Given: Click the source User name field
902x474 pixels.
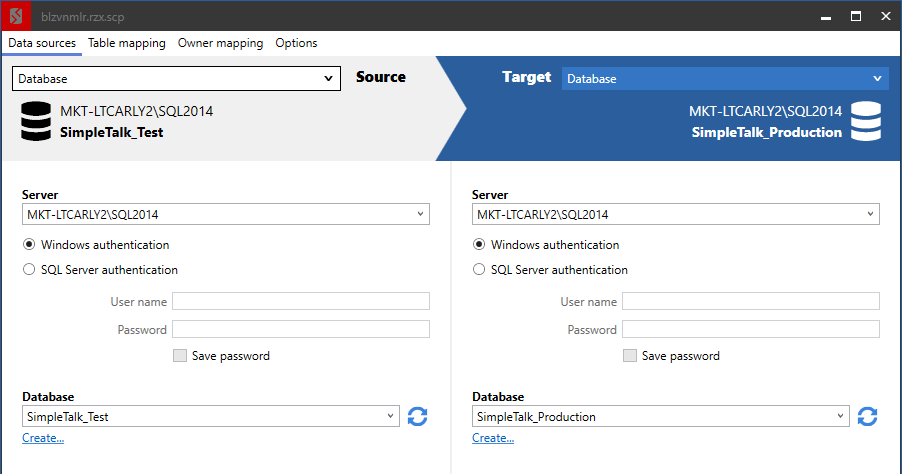Looking at the screenshot, I should coord(301,301).
